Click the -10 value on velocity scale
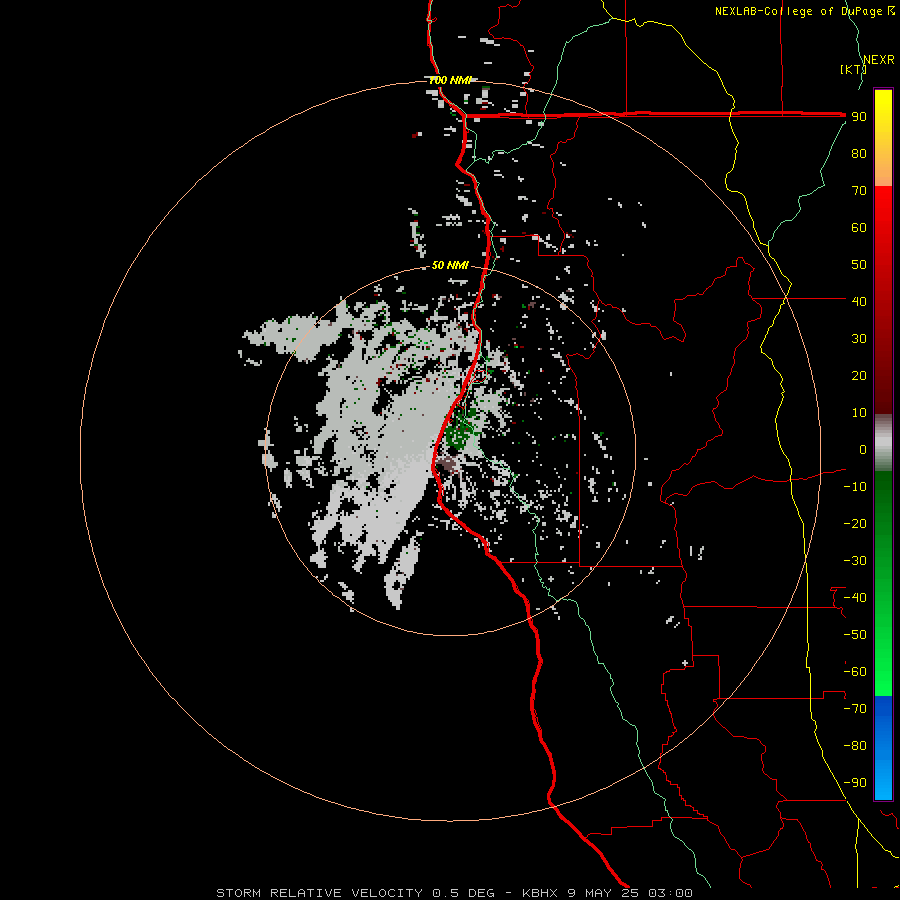 click(855, 487)
